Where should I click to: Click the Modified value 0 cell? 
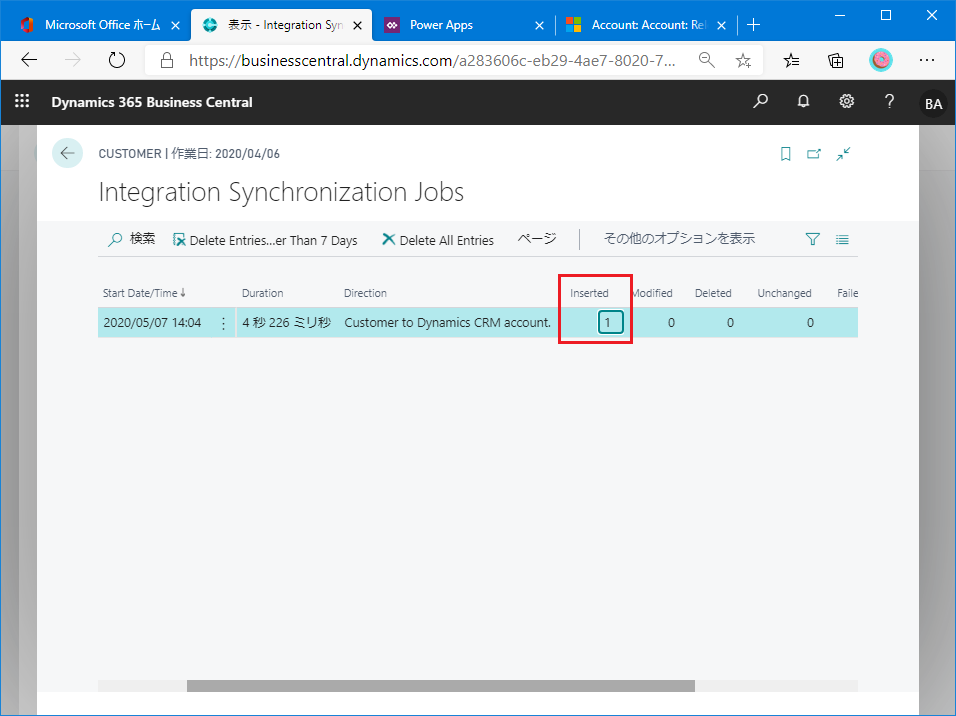click(x=671, y=323)
